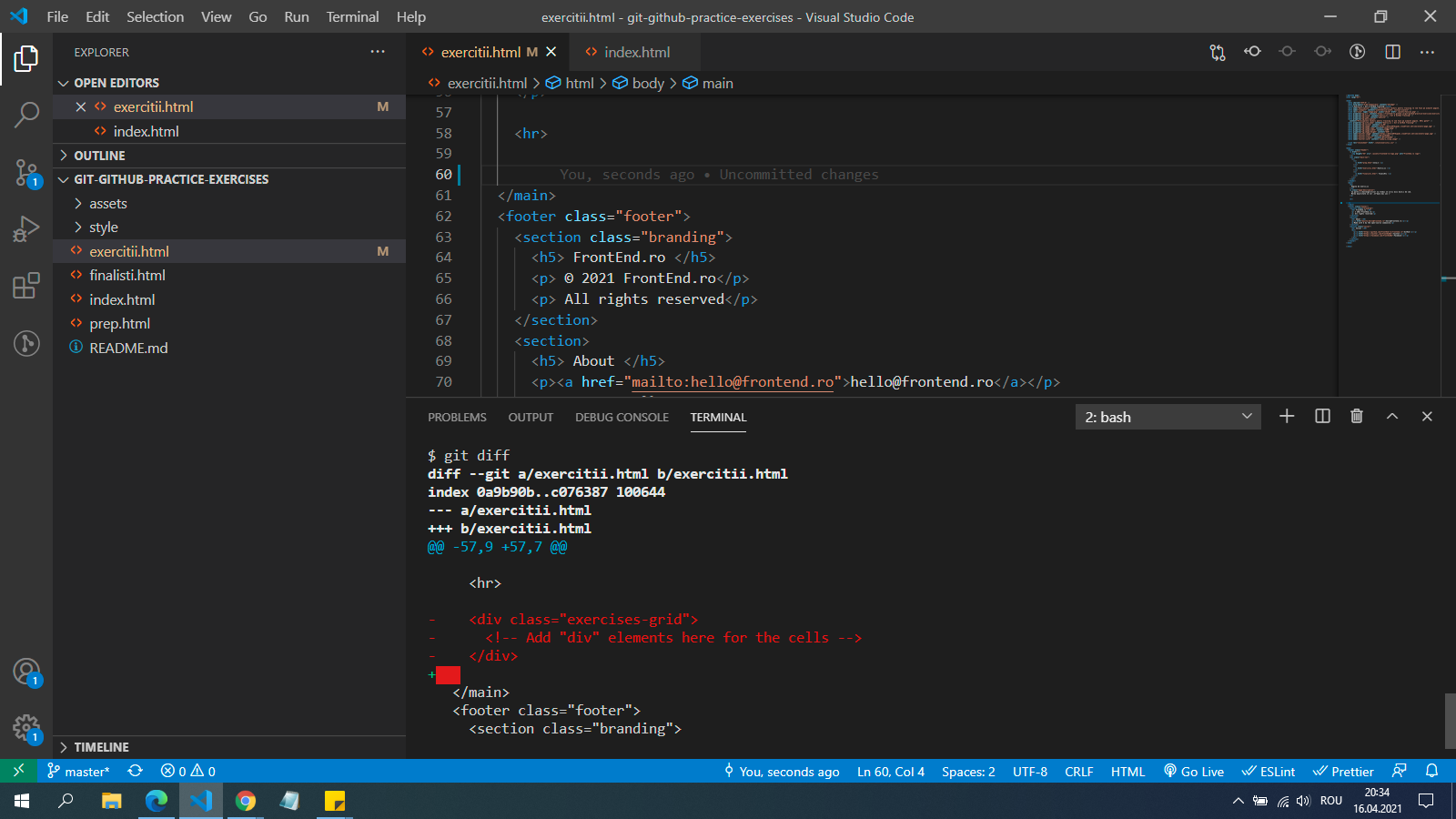Open README.md from the explorer
Image resolution: width=1456 pixels, height=819 pixels.
pyautogui.click(x=128, y=348)
